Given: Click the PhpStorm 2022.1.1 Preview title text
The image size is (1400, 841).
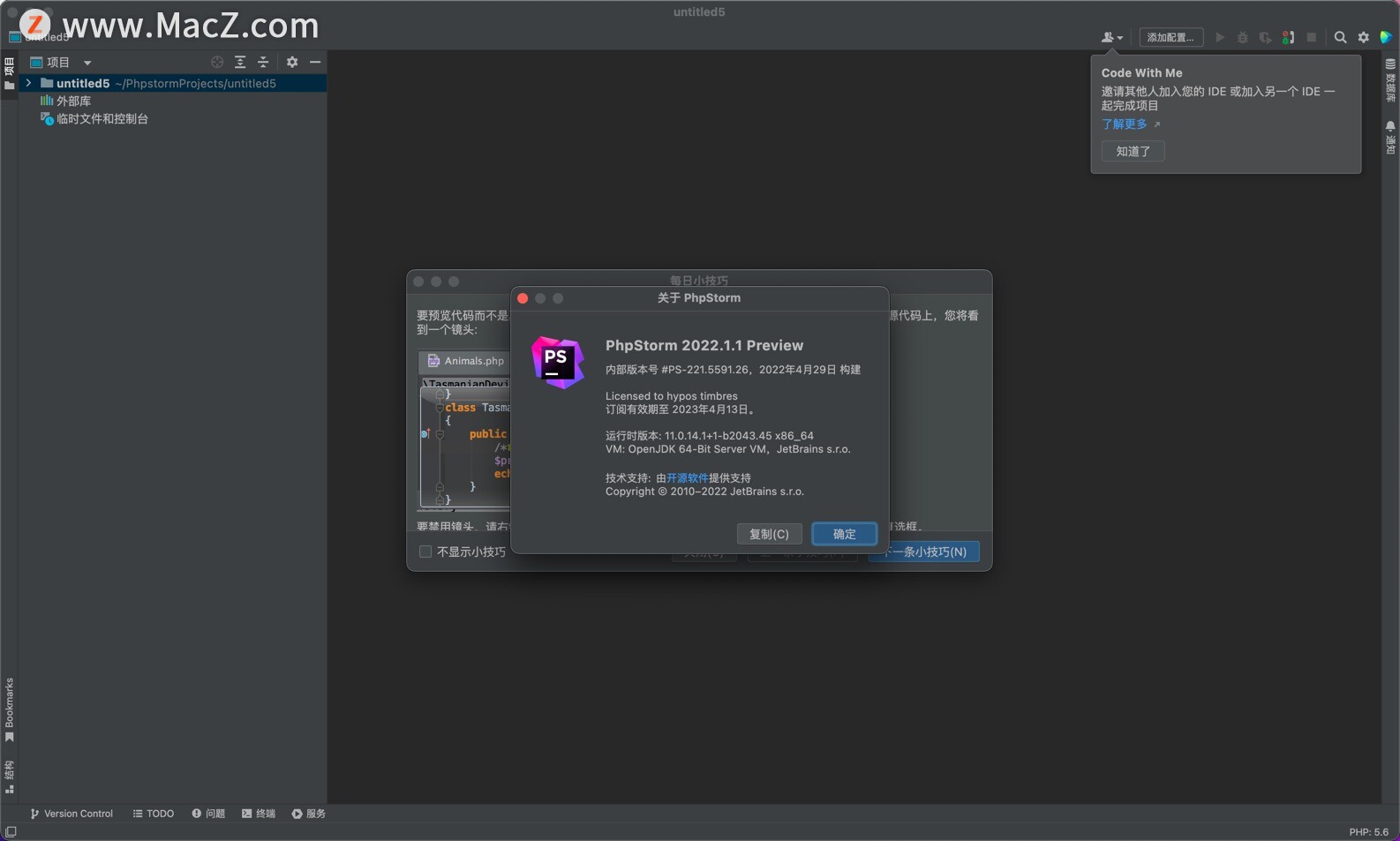Looking at the screenshot, I should click(704, 345).
